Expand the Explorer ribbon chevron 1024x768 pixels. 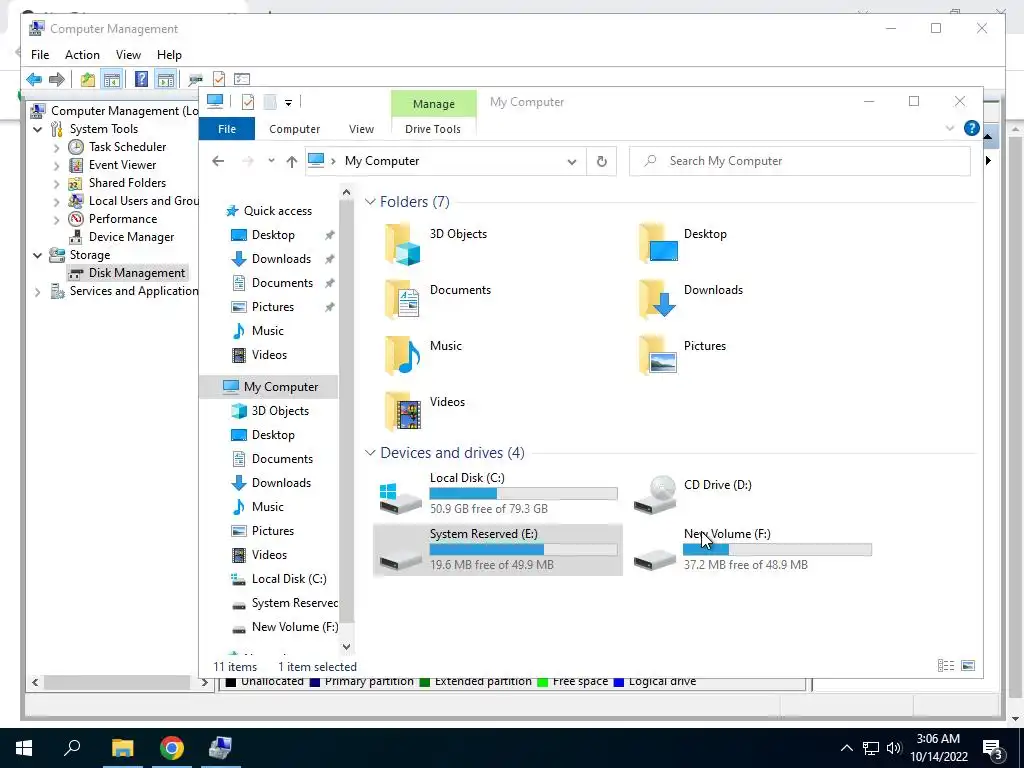pyautogui.click(x=950, y=128)
